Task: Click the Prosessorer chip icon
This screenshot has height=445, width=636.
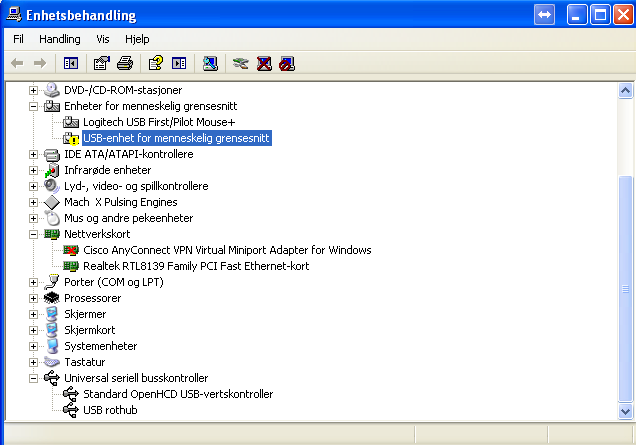Action: pyautogui.click(x=52, y=298)
